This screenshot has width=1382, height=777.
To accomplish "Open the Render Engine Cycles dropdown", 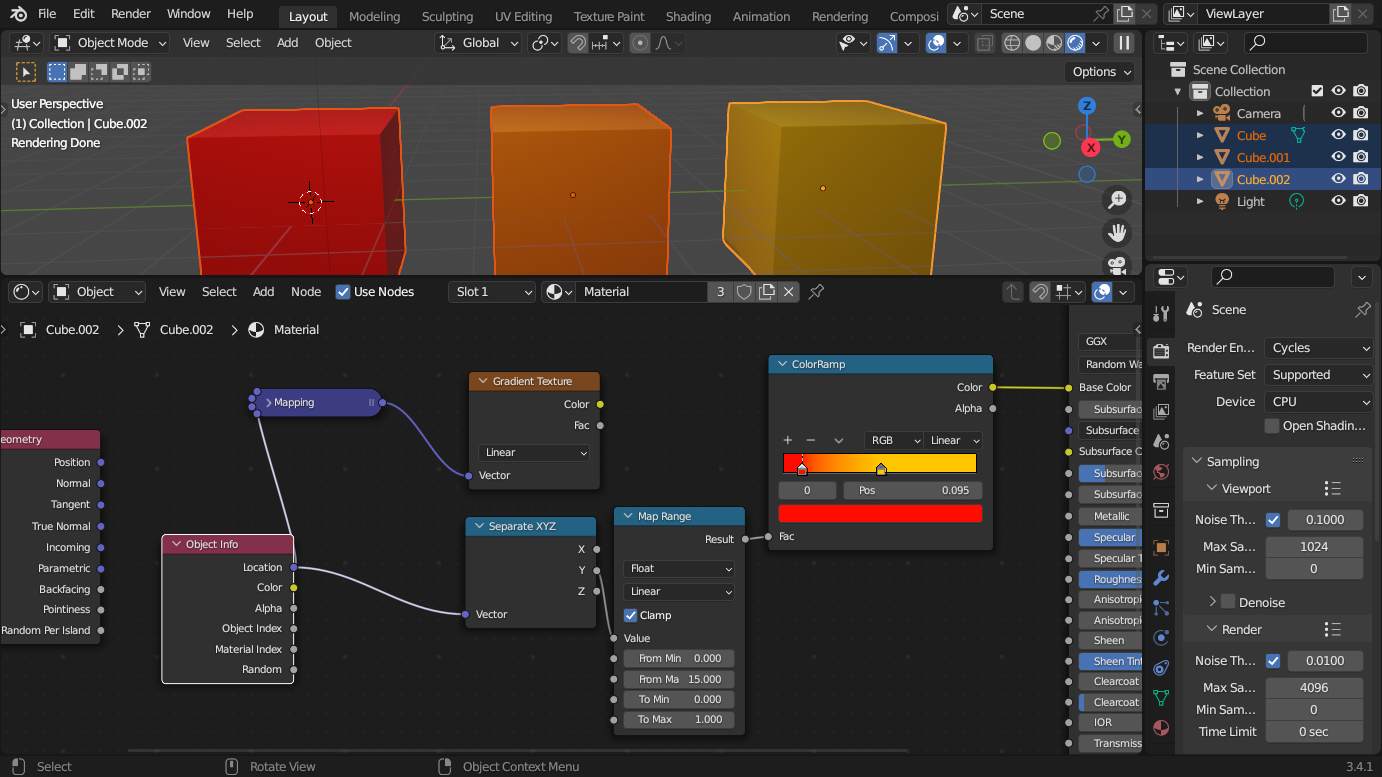I will (1320, 348).
